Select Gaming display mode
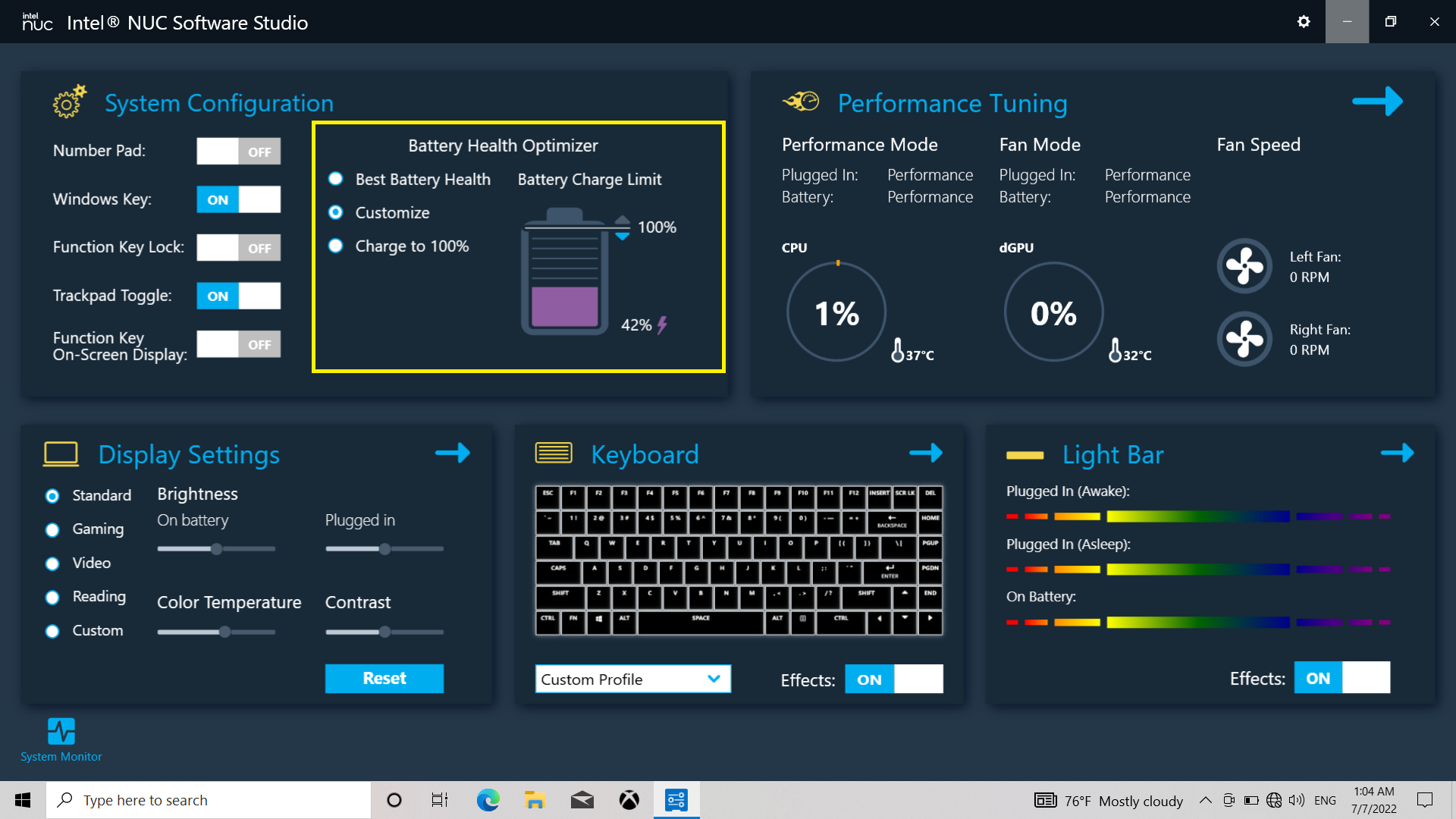 pyautogui.click(x=52, y=530)
